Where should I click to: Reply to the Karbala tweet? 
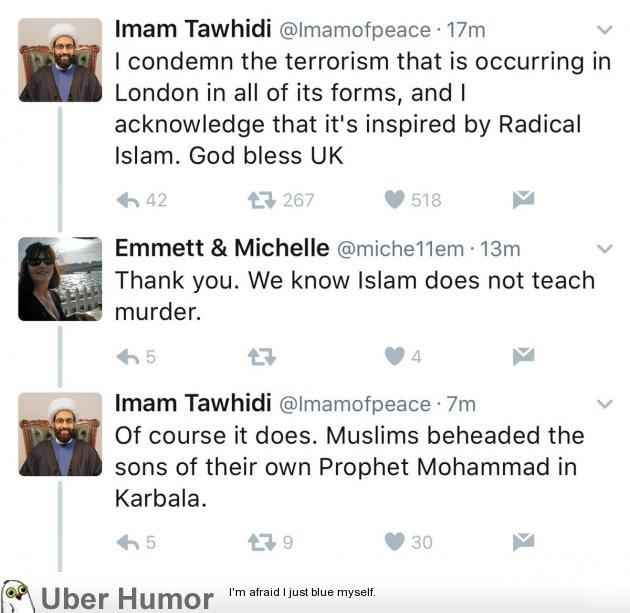[127, 542]
